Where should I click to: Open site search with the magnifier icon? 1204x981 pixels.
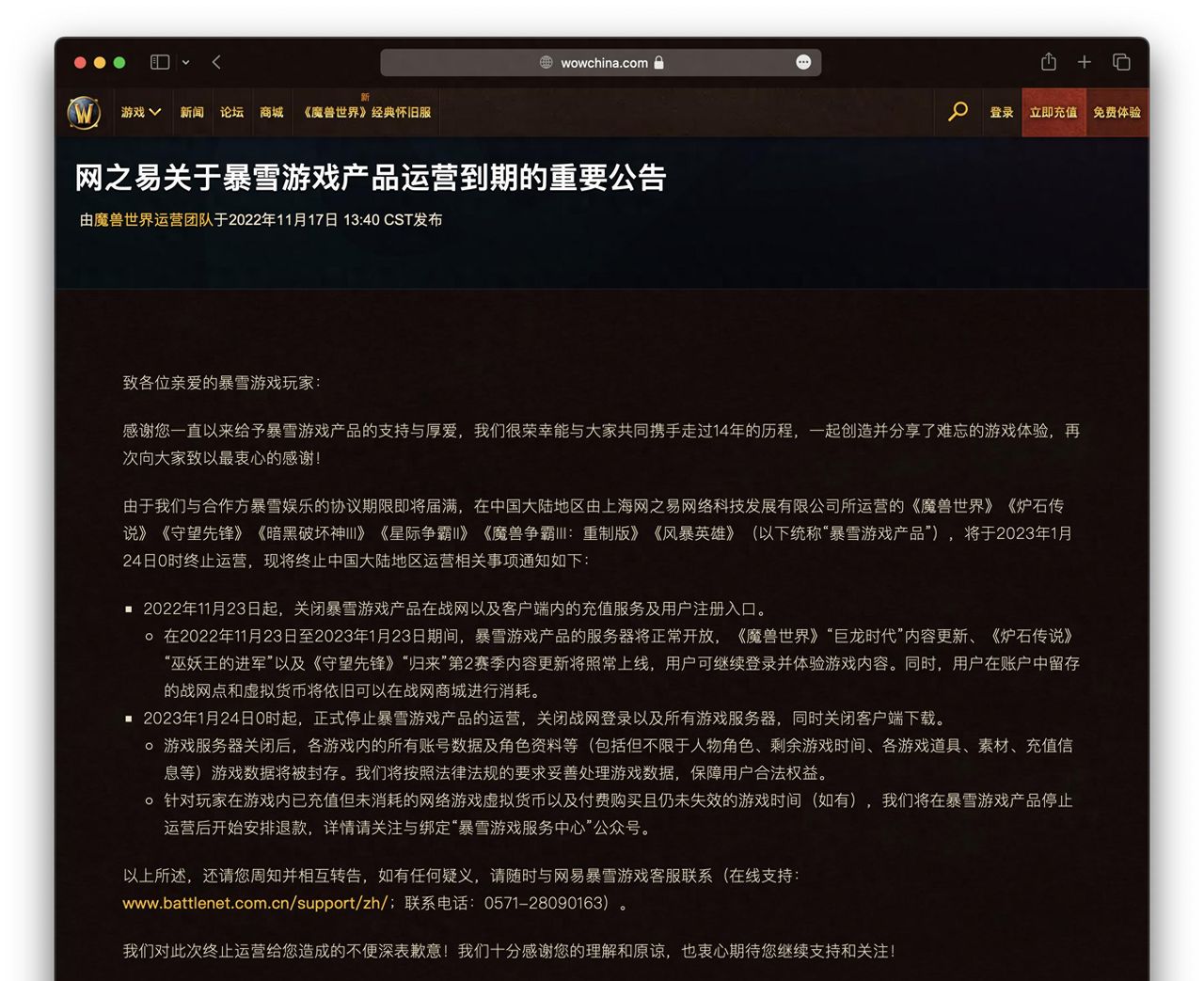tap(957, 112)
